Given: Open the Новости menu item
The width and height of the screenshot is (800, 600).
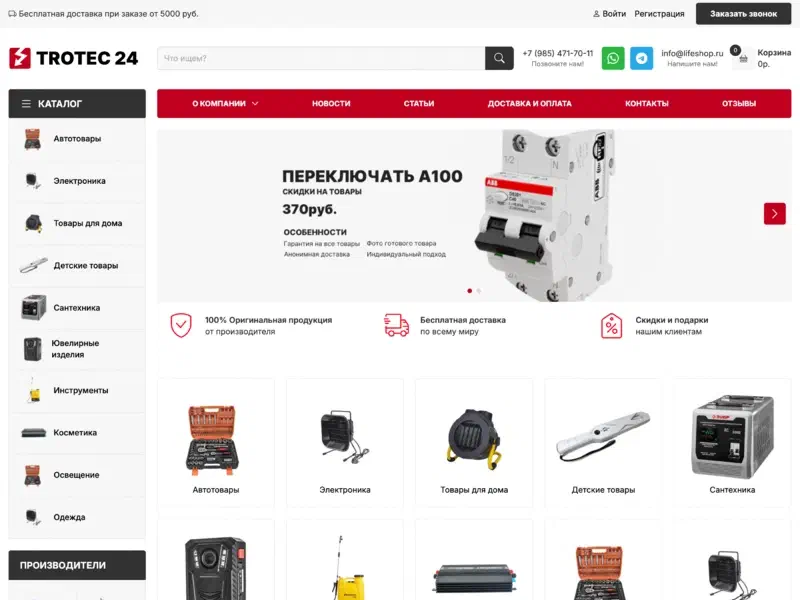Looking at the screenshot, I should coord(331,104).
